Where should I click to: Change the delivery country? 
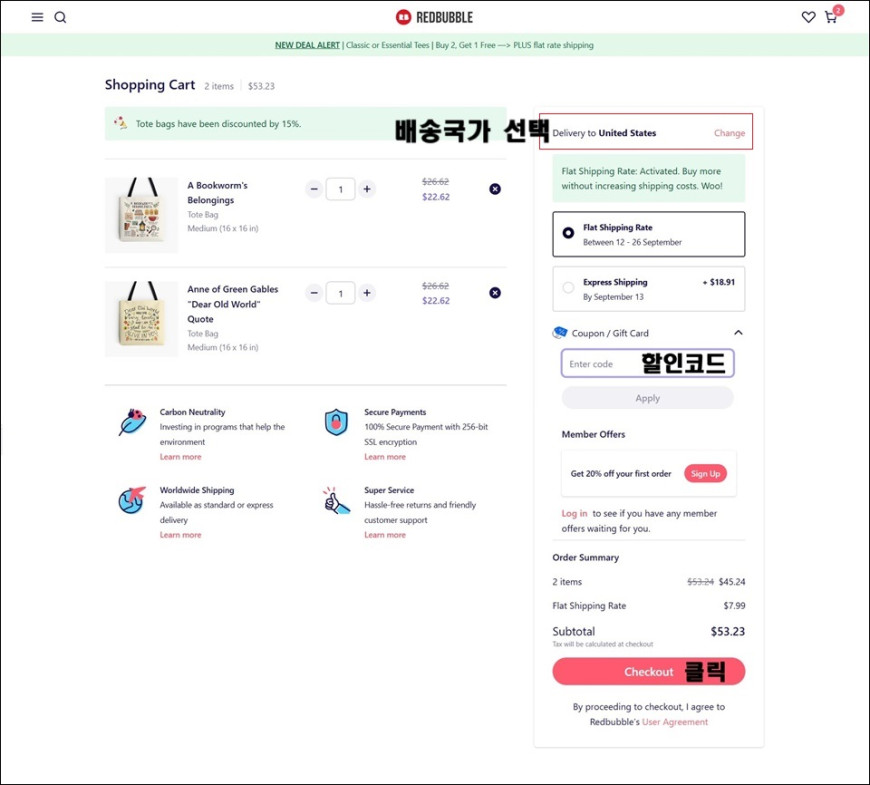coord(729,133)
